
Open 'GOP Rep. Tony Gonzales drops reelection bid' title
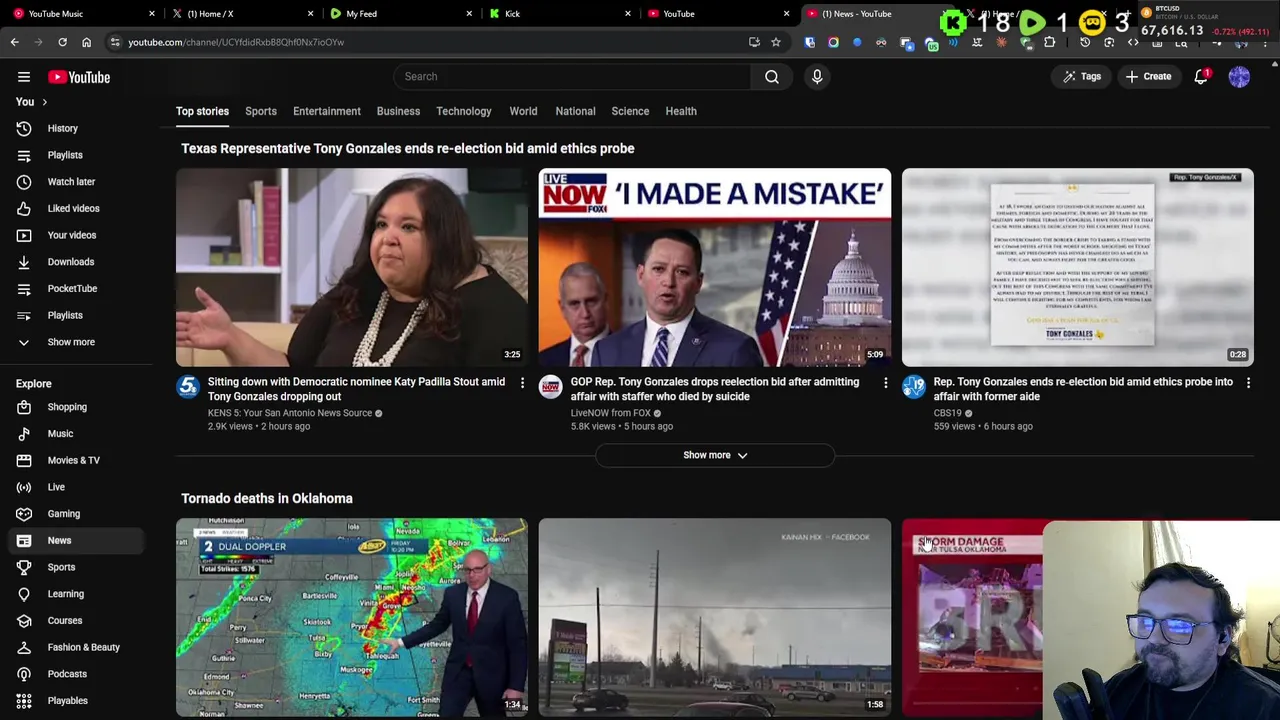point(714,389)
